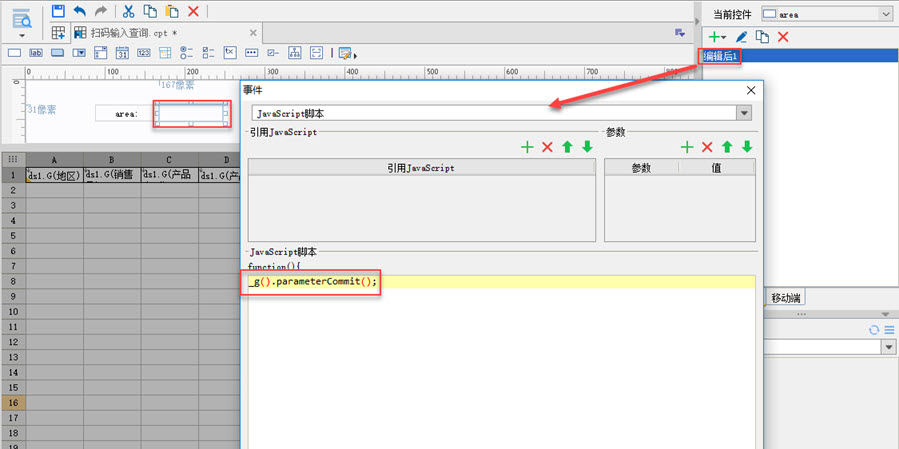Open the JavaScript脚本 event type dropdown
This screenshot has height=449, width=899.
coord(744,113)
